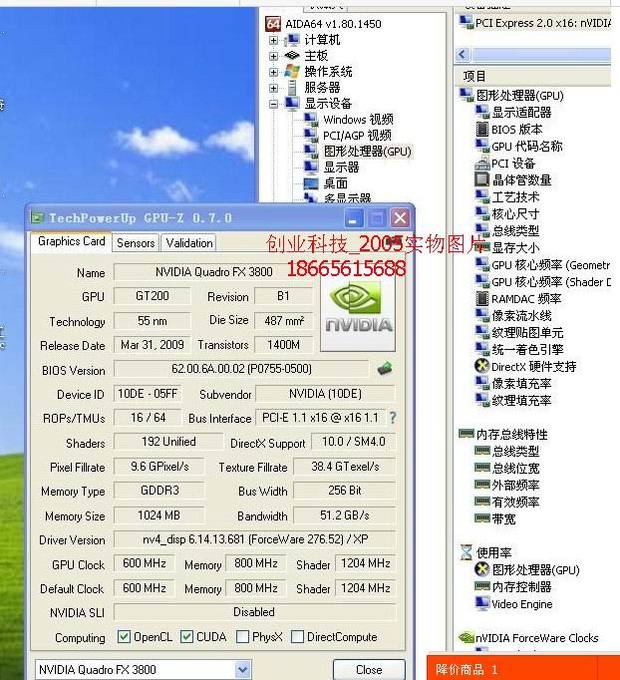The width and height of the screenshot is (620, 680).
Task: Select the 外部频率 row text
Action: pyautogui.click(x=516, y=485)
